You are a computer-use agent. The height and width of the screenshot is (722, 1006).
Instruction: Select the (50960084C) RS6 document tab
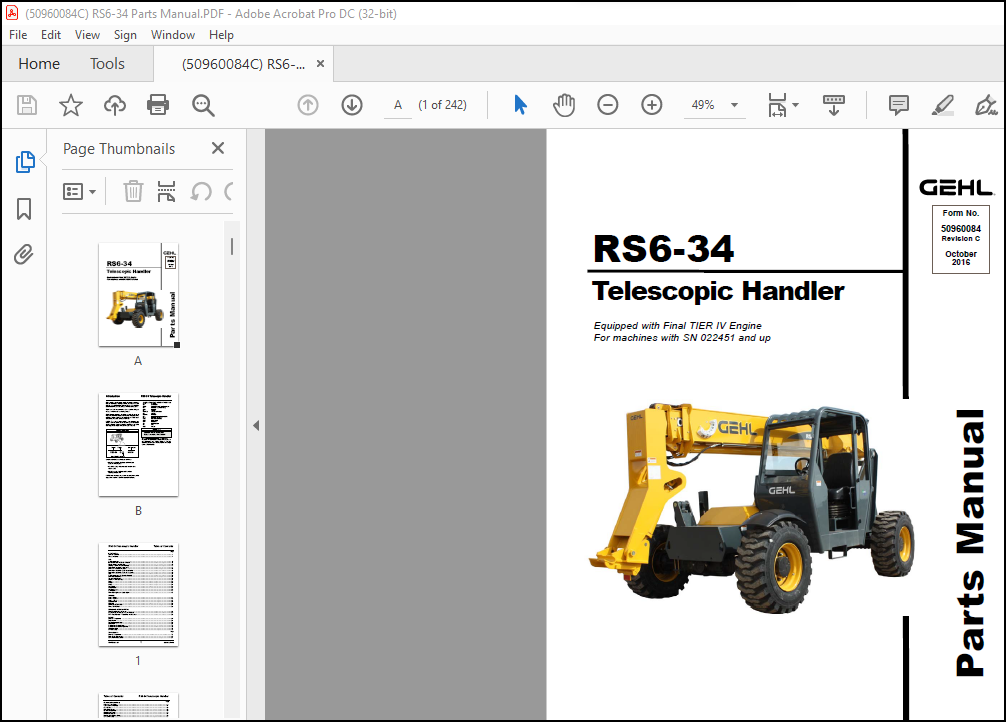point(243,64)
